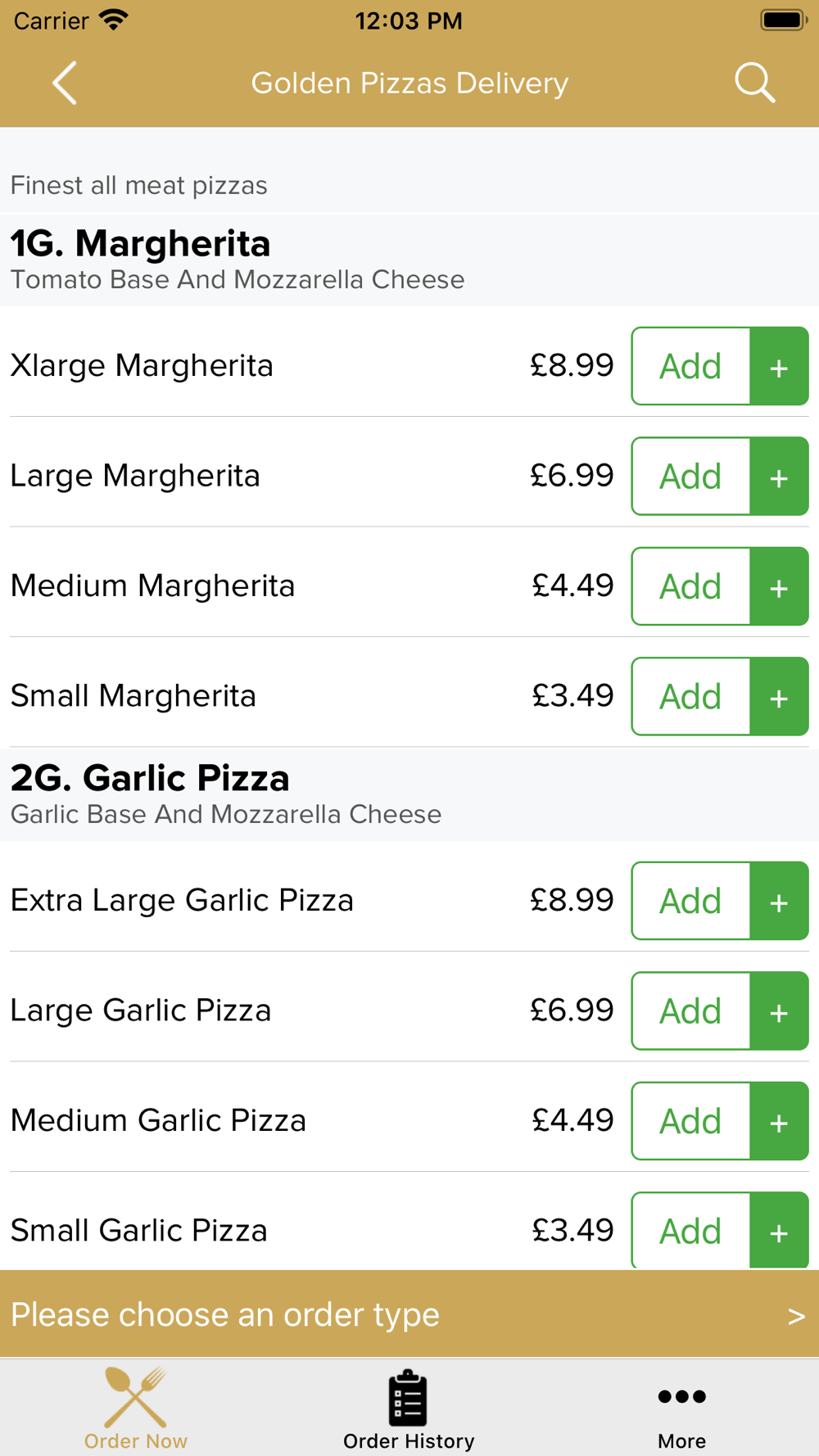This screenshot has height=1456, width=819.
Task: Expand the order type chevron arrow
Action: coord(796,1316)
